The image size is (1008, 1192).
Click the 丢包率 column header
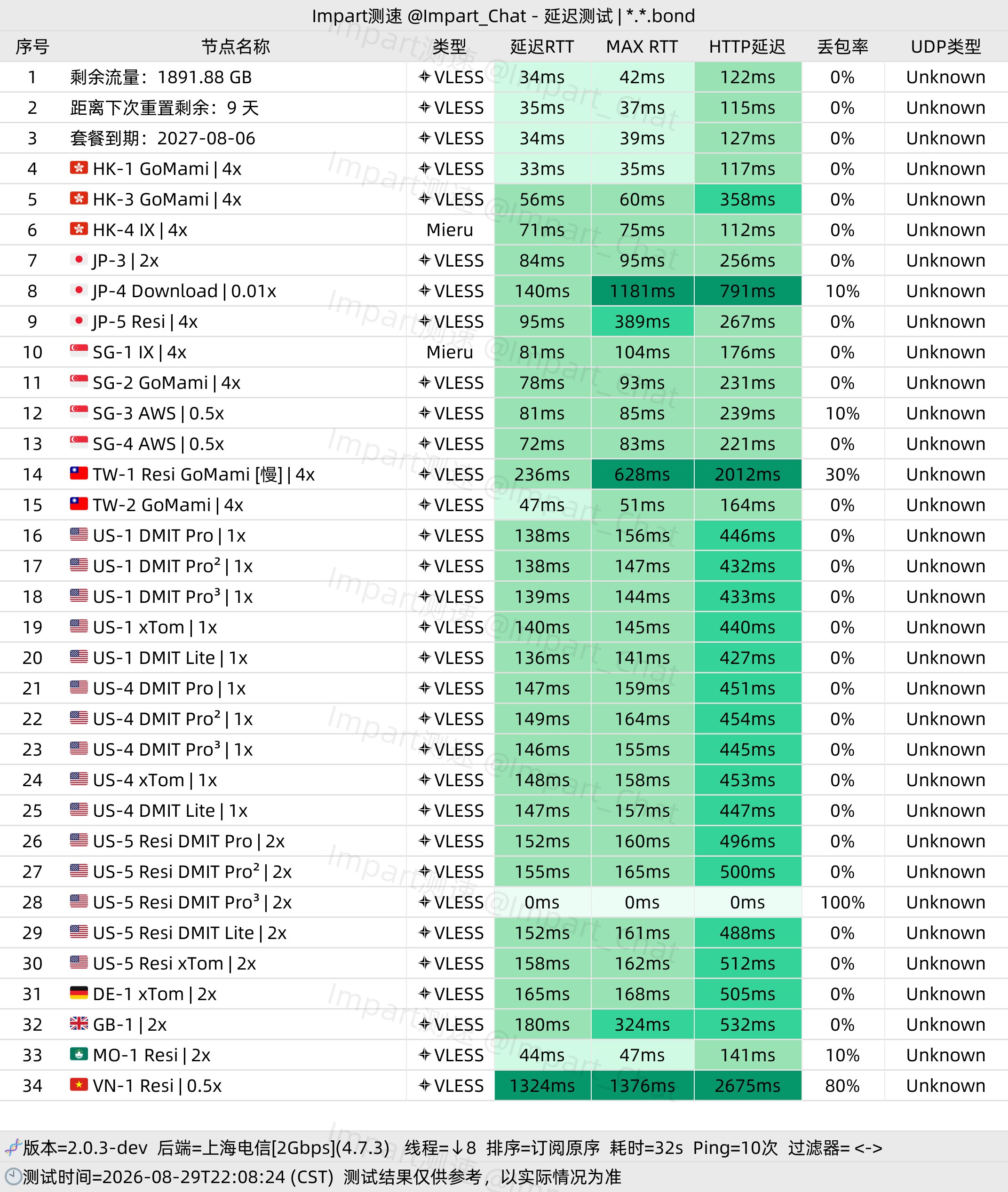843,46
